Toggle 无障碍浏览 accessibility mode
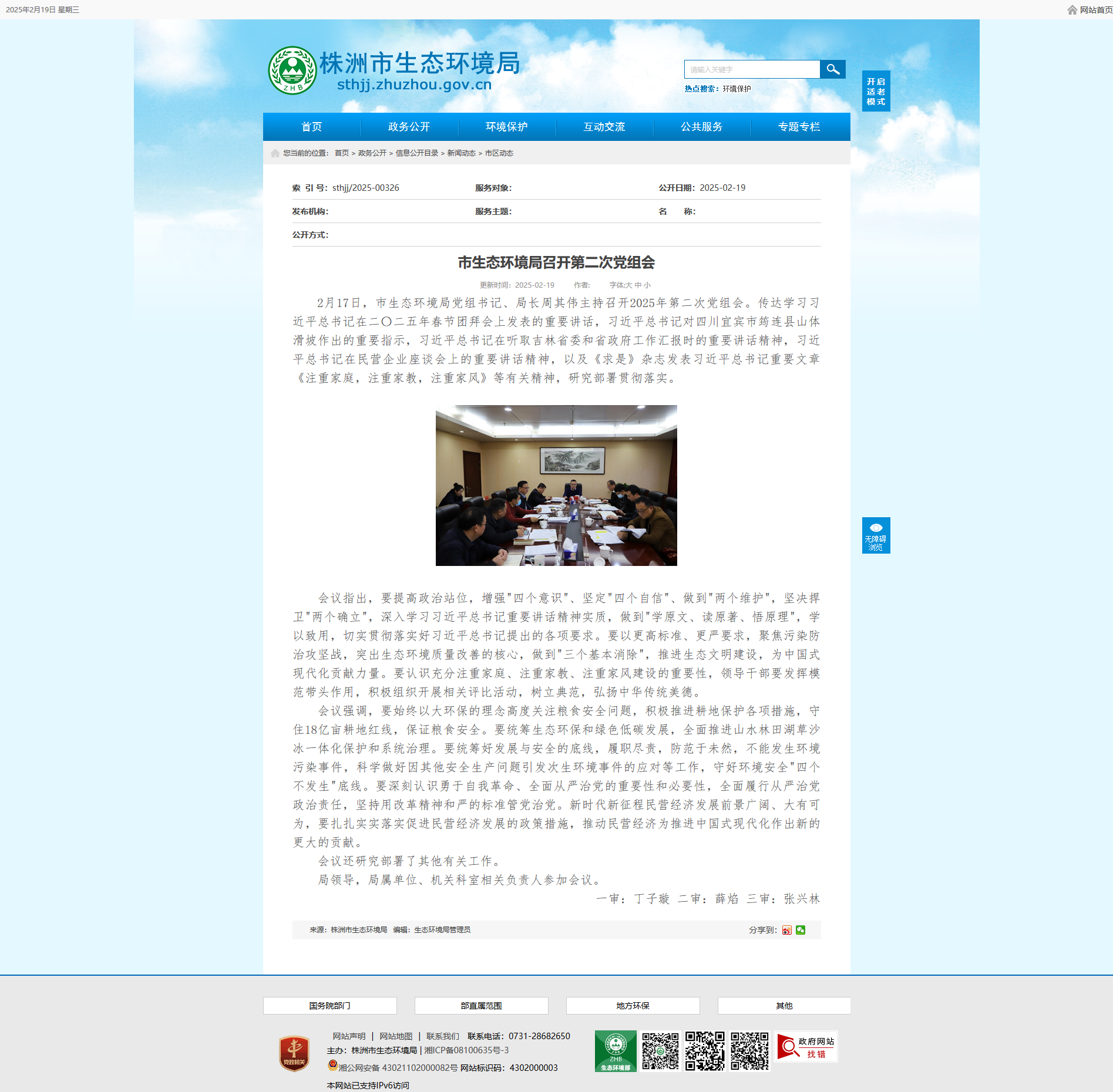 pyautogui.click(x=876, y=535)
